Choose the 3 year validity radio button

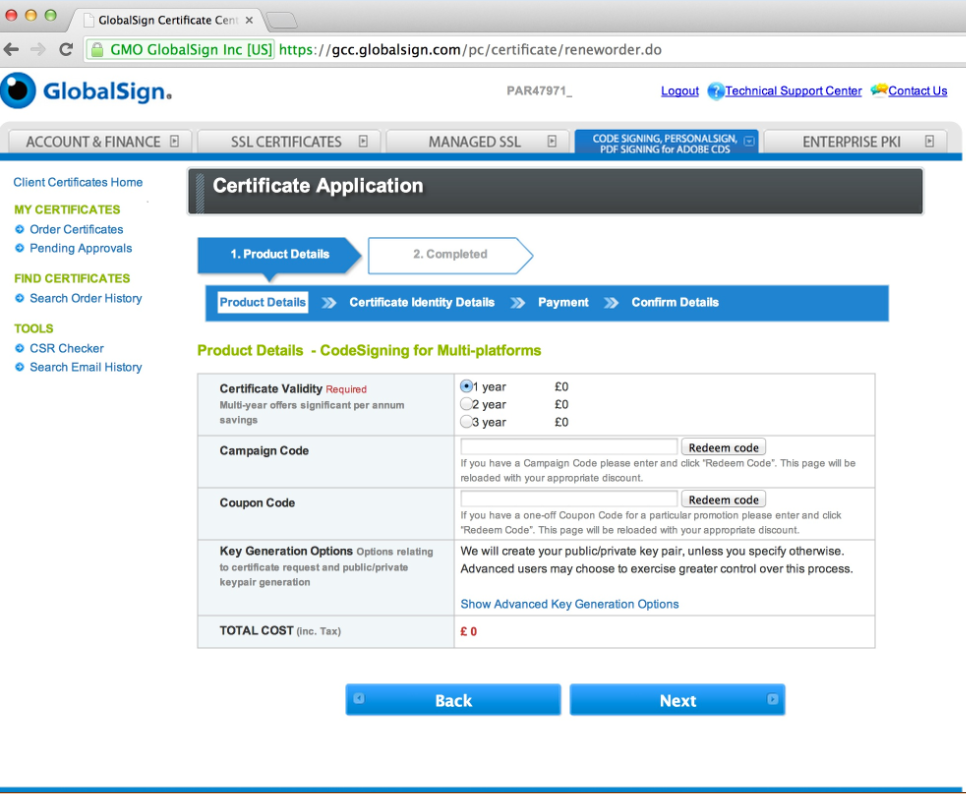[466, 422]
